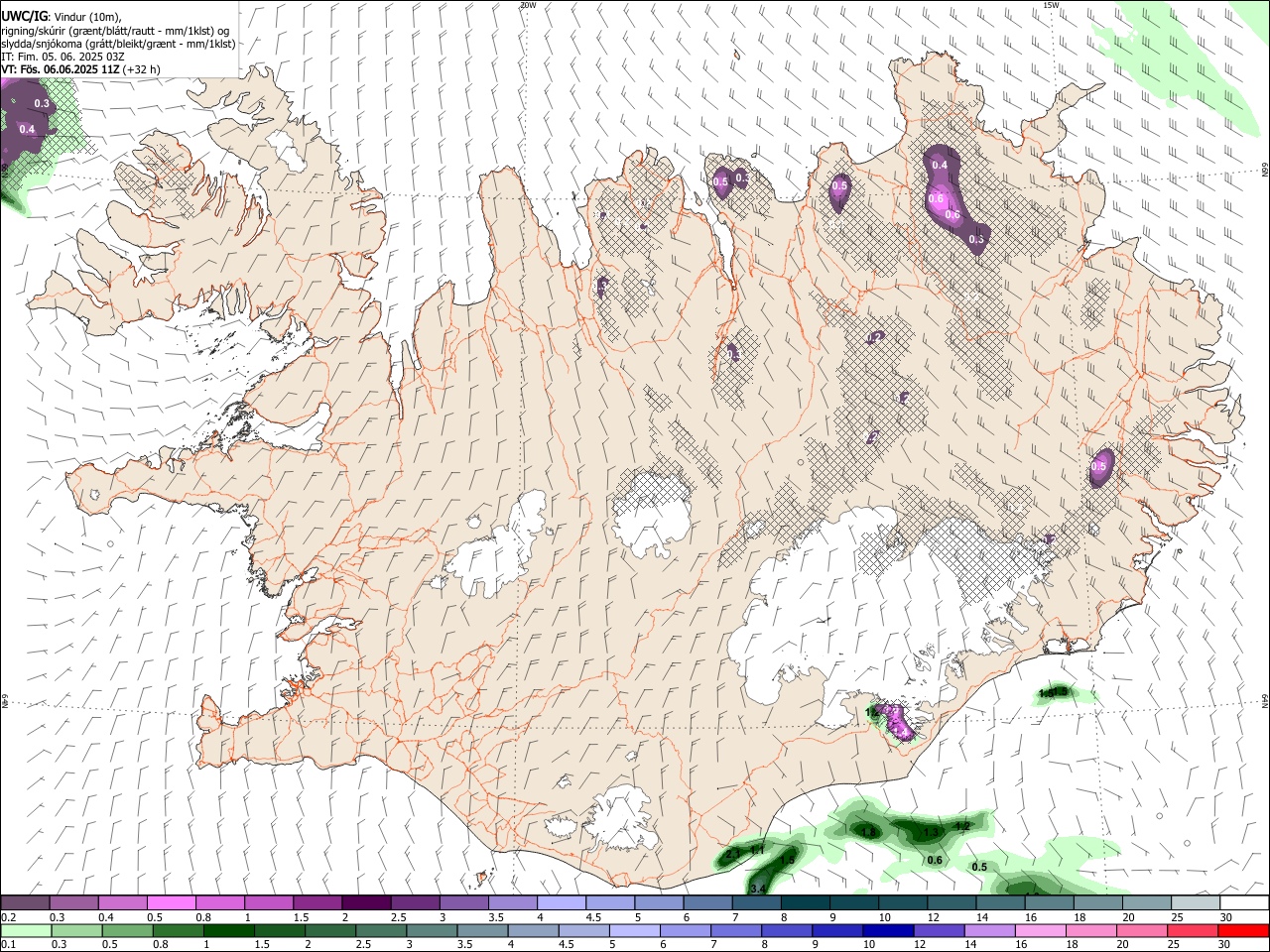Click the black "0.6" value over the southern sea
1270x952 pixels.
(935, 860)
